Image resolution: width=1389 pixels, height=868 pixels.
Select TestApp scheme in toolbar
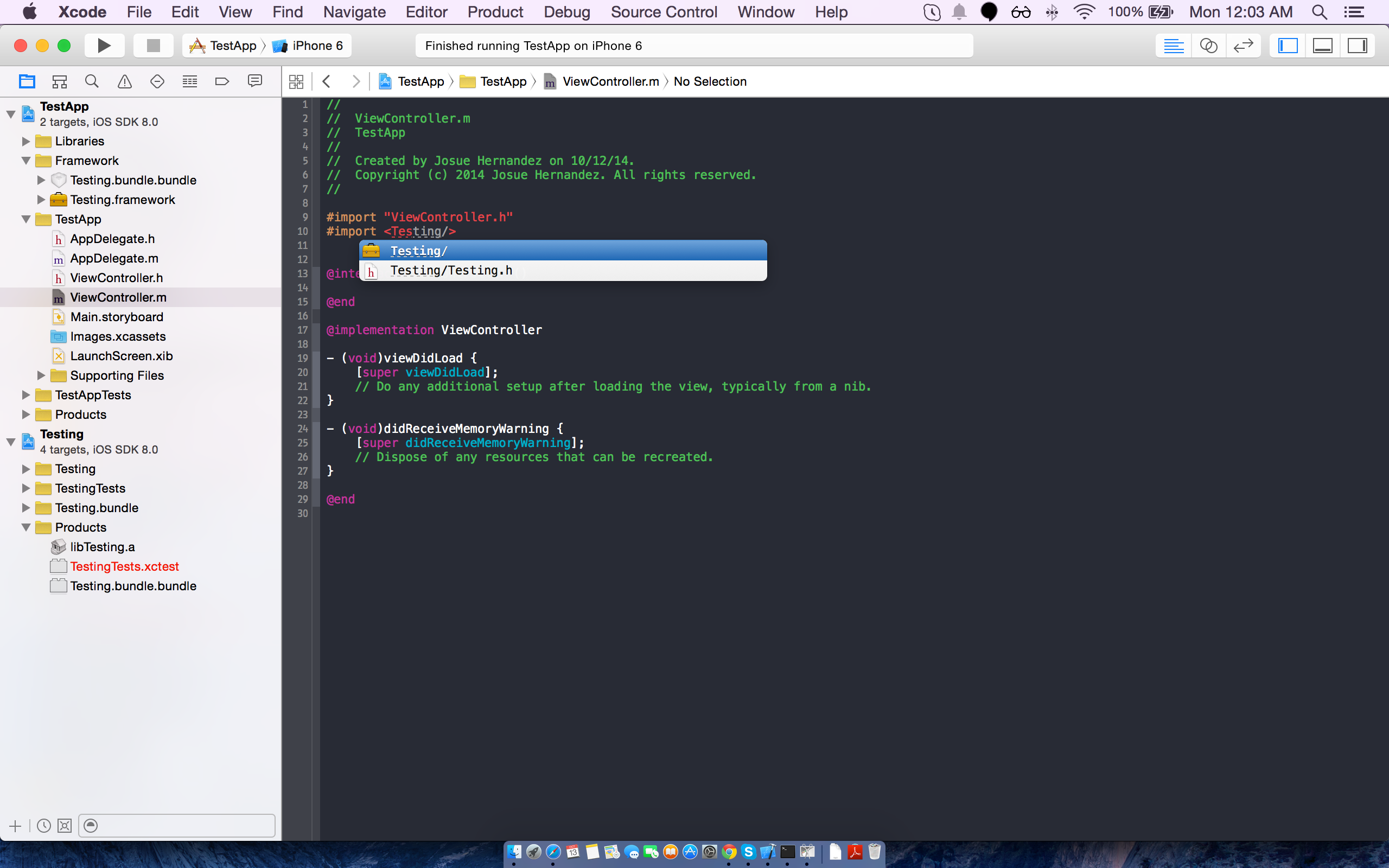[224, 46]
